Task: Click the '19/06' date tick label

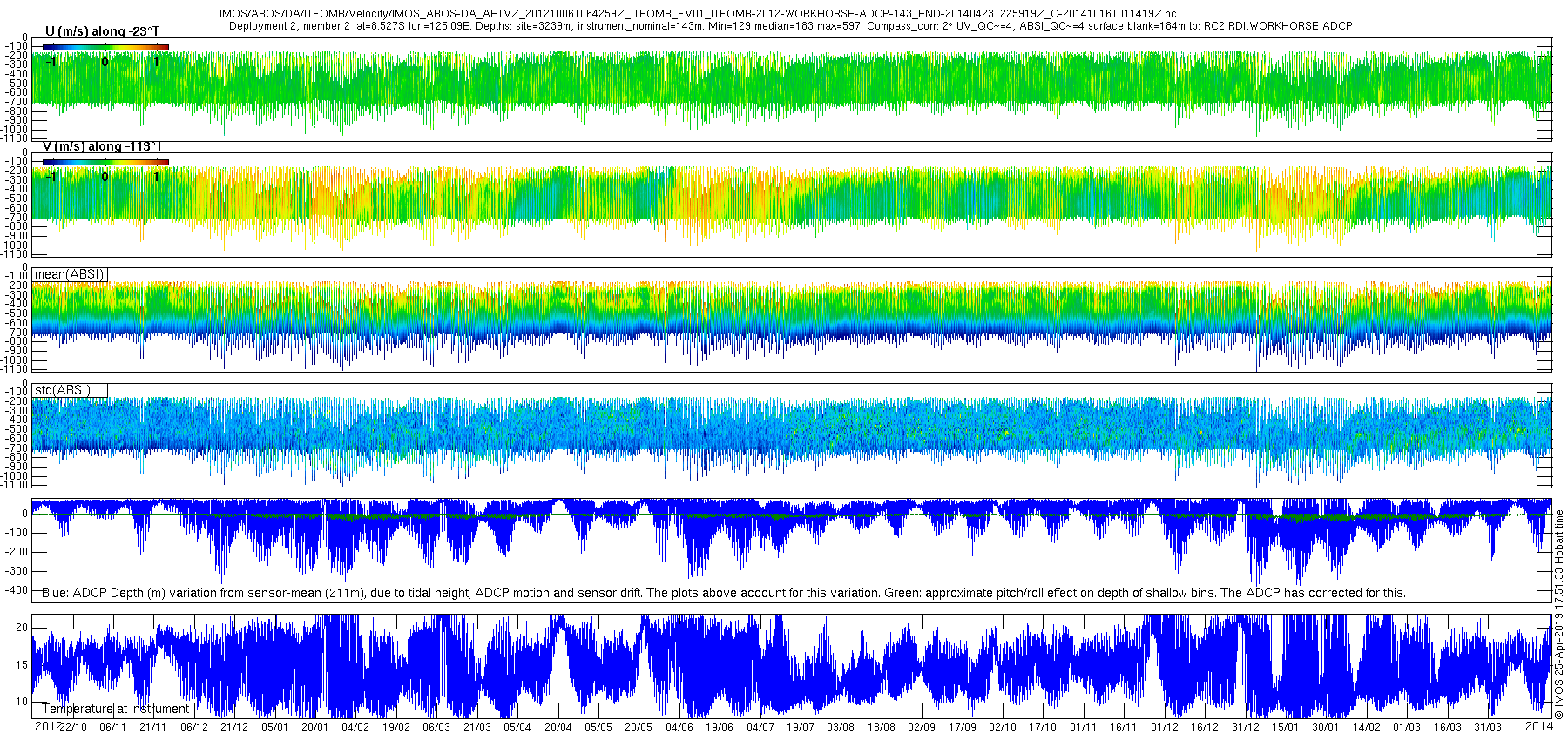Action: [719, 728]
